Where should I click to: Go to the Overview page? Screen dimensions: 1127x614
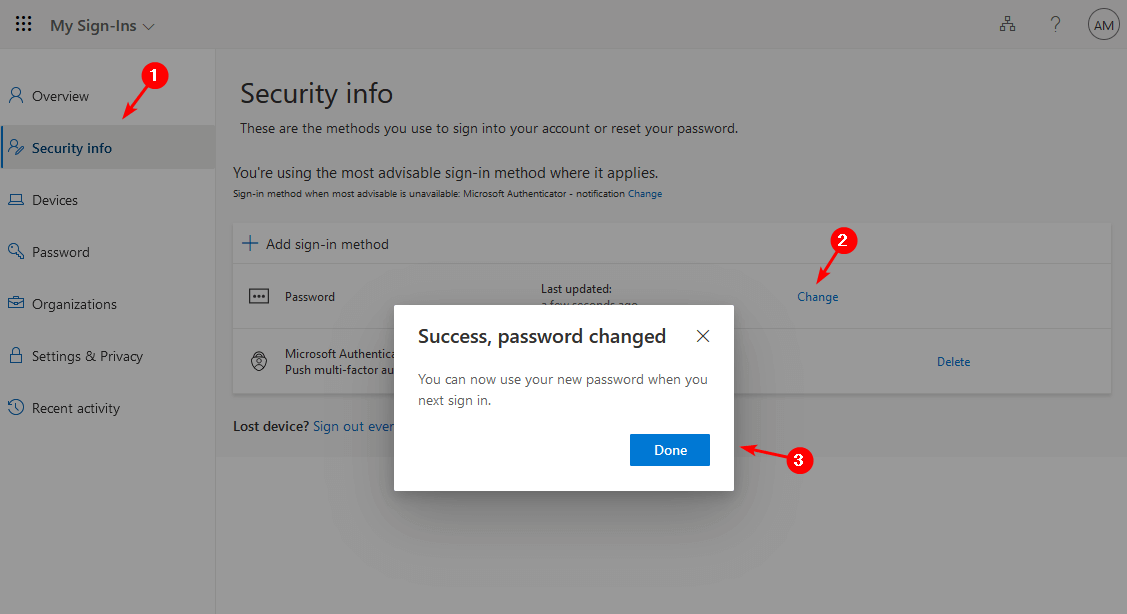60,96
